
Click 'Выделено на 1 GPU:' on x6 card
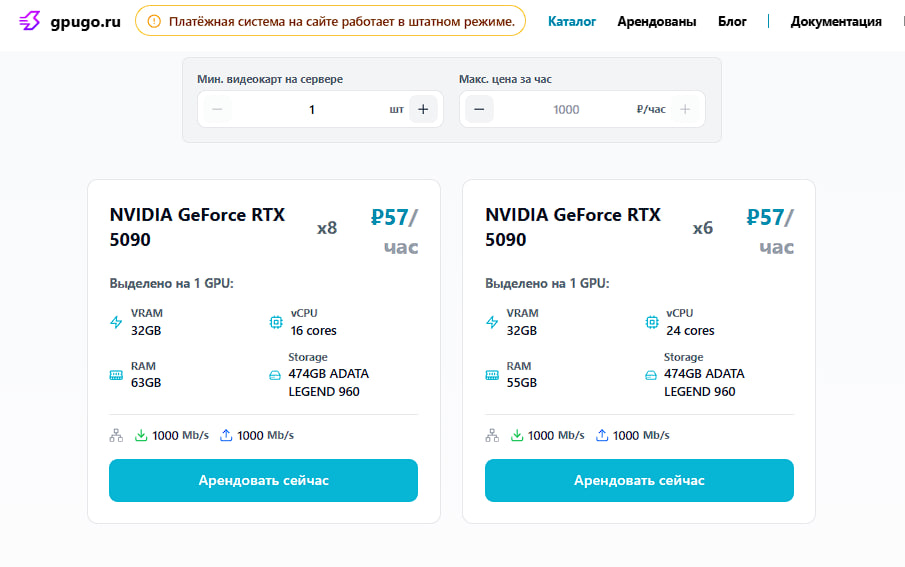pos(547,284)
